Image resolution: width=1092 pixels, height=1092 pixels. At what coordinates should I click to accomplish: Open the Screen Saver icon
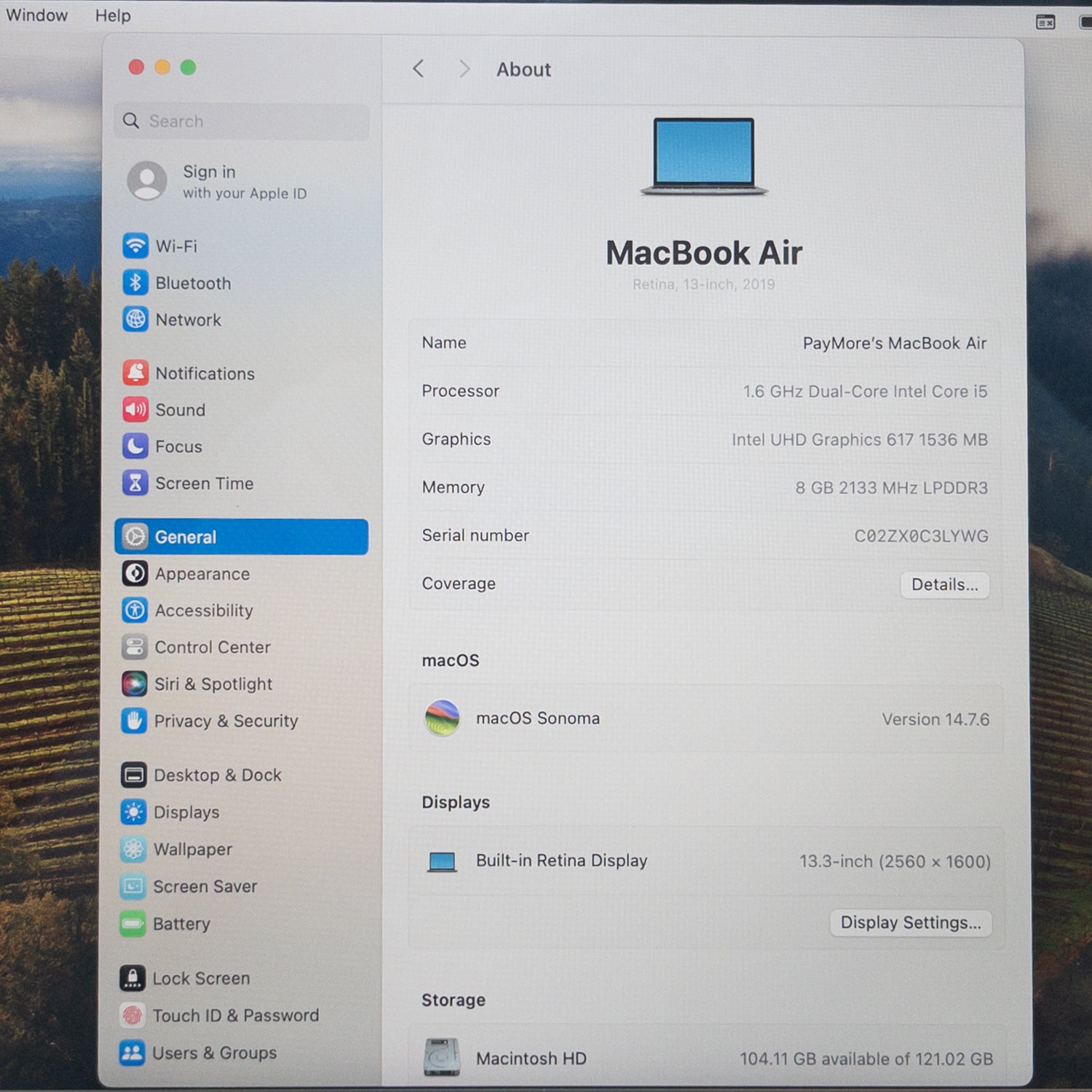pos(133,886)
